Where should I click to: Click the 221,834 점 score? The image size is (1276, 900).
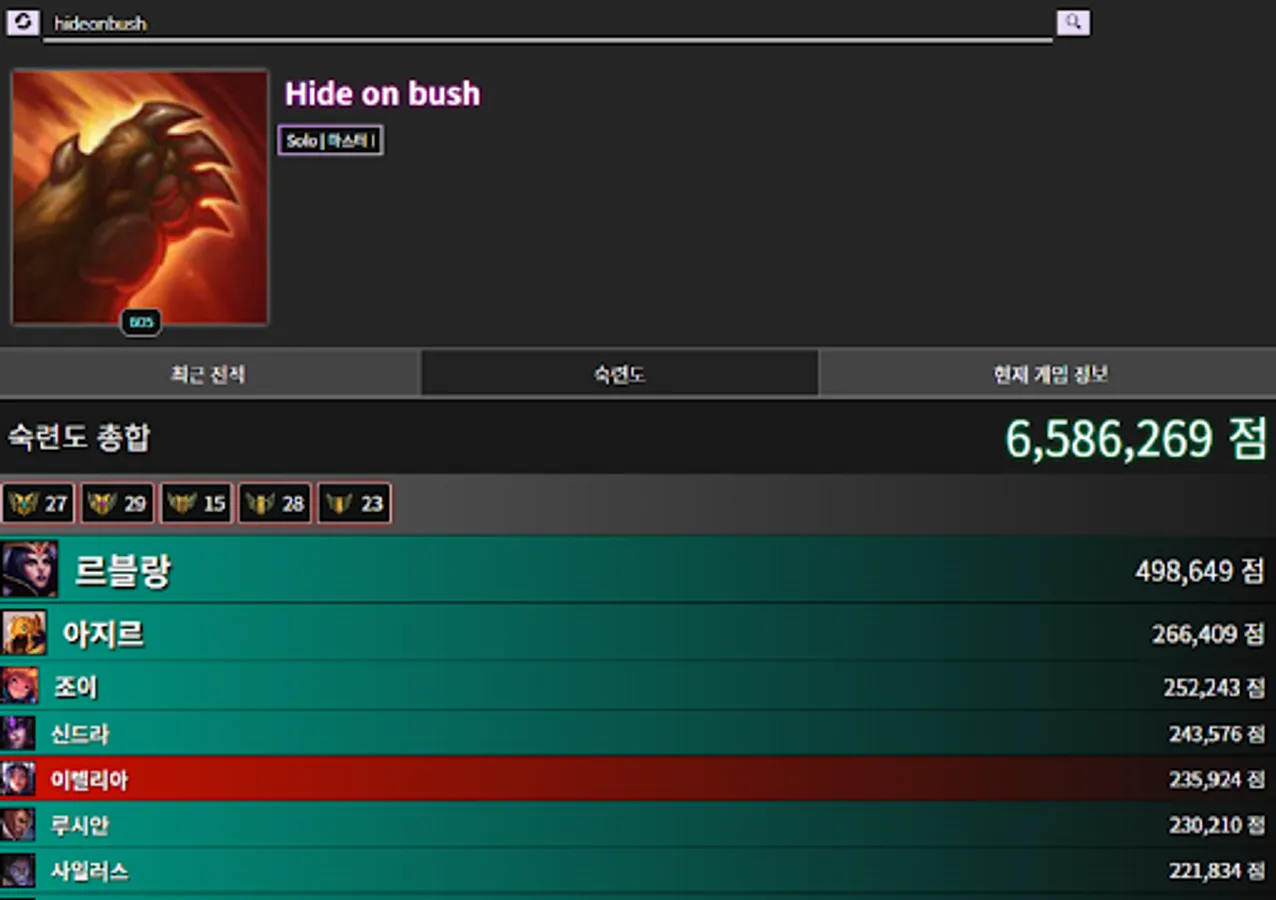pos(1217,872)
